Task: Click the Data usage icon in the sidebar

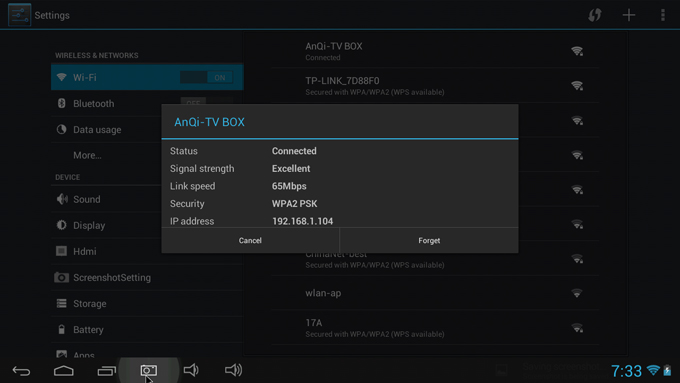Action: pyautogui.click(x=62, y=129)
